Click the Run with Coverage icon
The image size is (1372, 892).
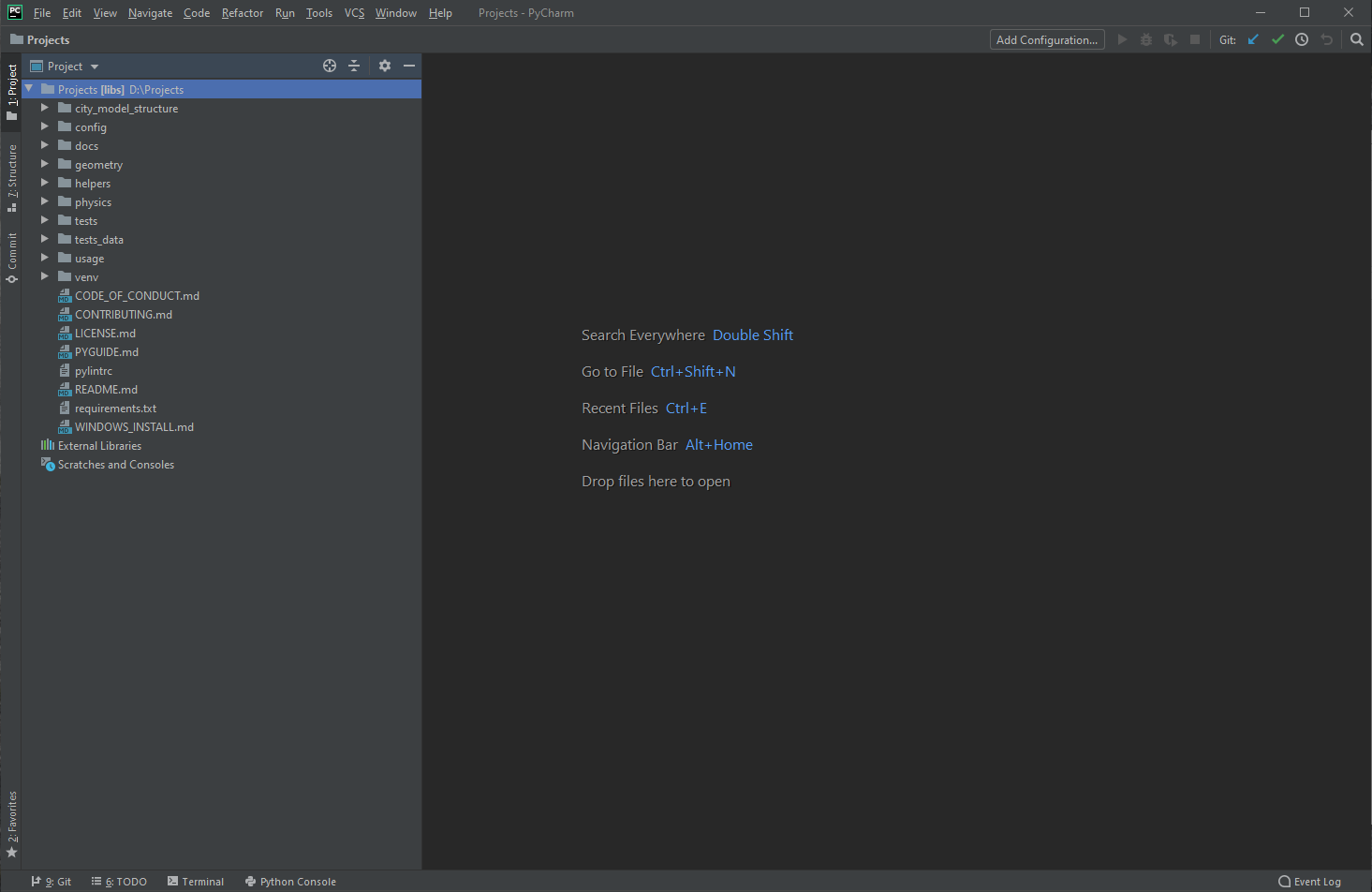point(1171,39)
